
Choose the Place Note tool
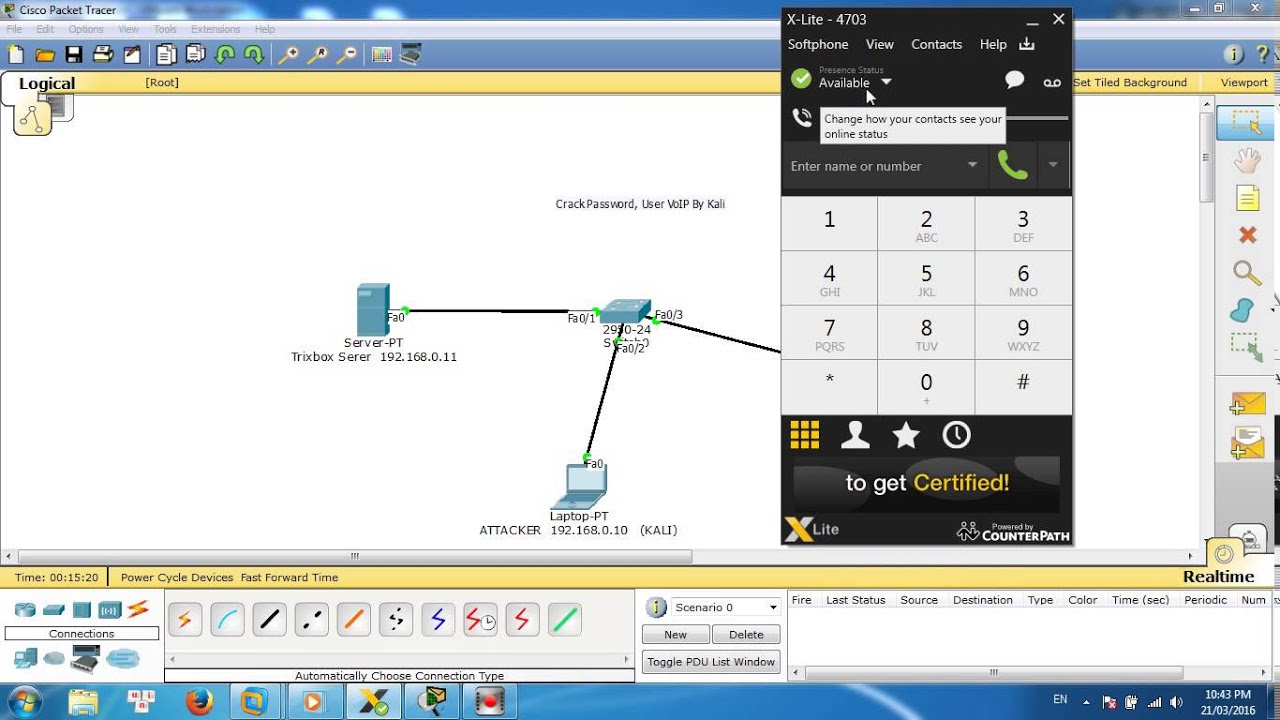click(x=1246, y=198)
